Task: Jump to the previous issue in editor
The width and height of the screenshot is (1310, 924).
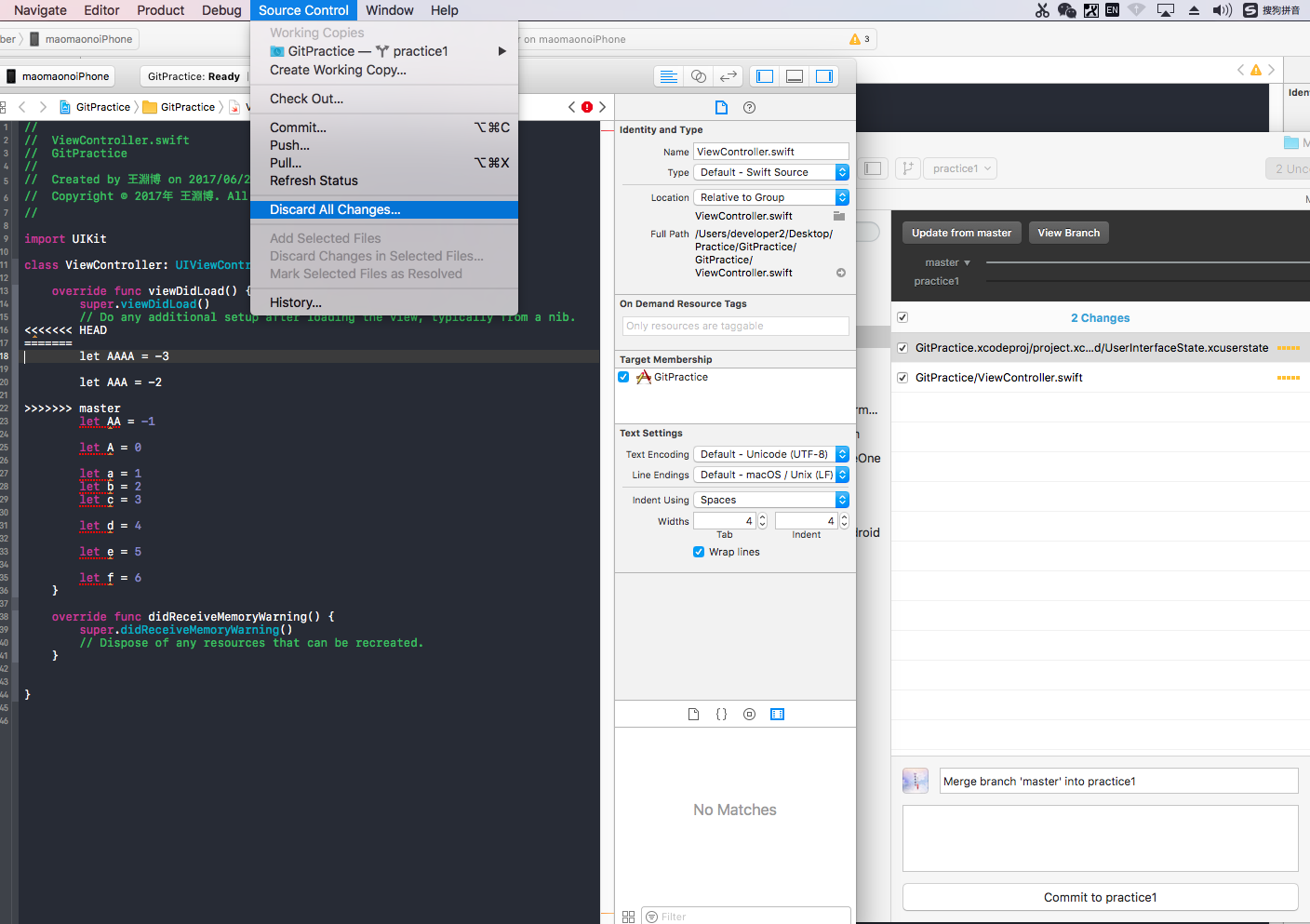Action: [572, 107]
